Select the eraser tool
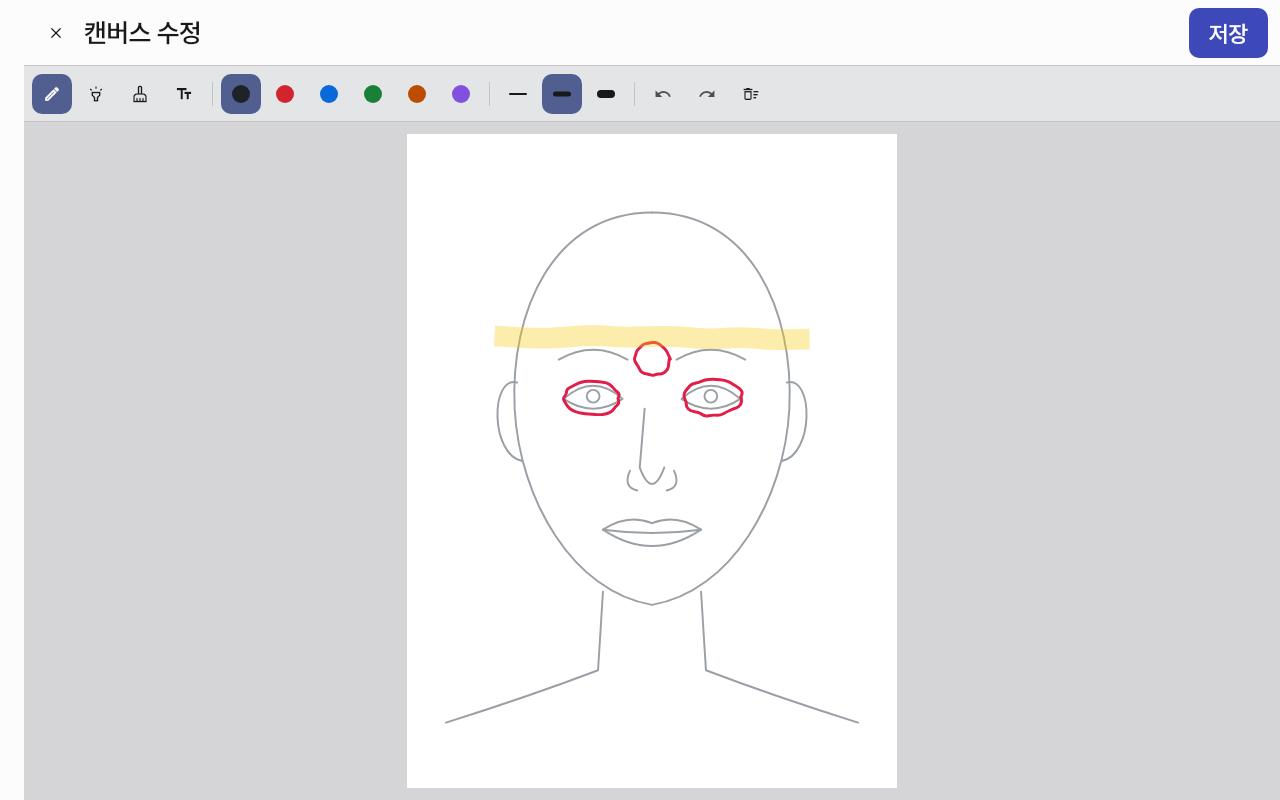The height and width of the screenshot is (800, 1280). click(140, 94)
